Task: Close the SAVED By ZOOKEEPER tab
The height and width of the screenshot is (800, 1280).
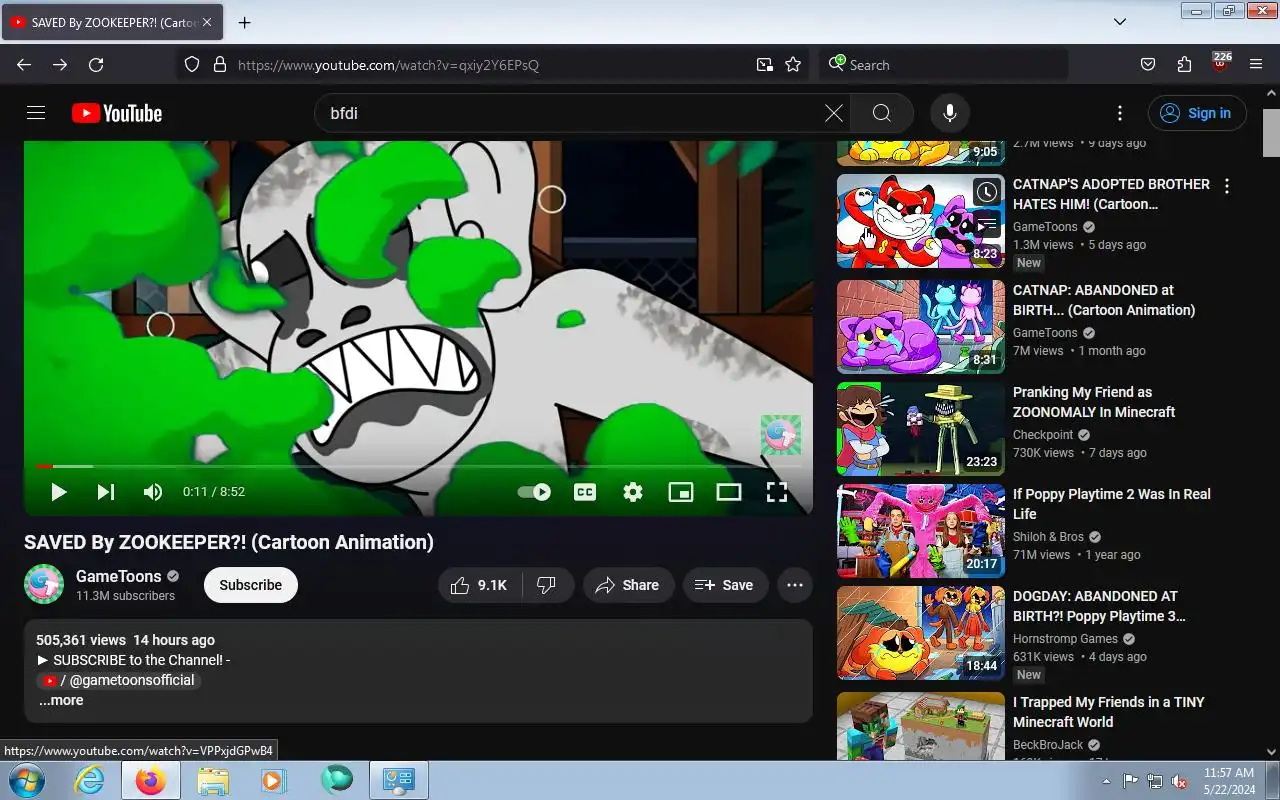Action: [x=207, y=22]
